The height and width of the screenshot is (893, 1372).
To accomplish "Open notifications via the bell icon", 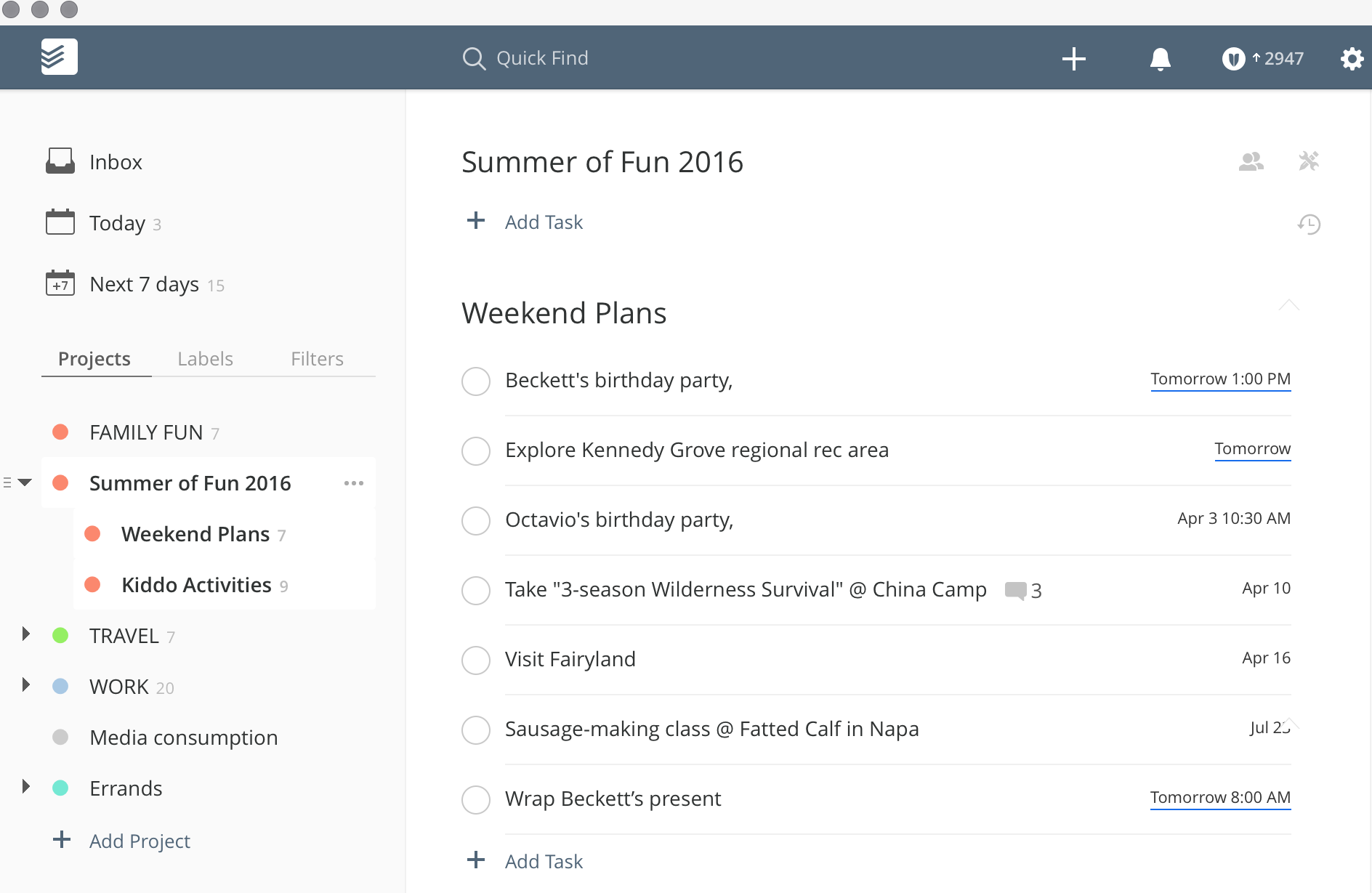I will pos(1160,58).
